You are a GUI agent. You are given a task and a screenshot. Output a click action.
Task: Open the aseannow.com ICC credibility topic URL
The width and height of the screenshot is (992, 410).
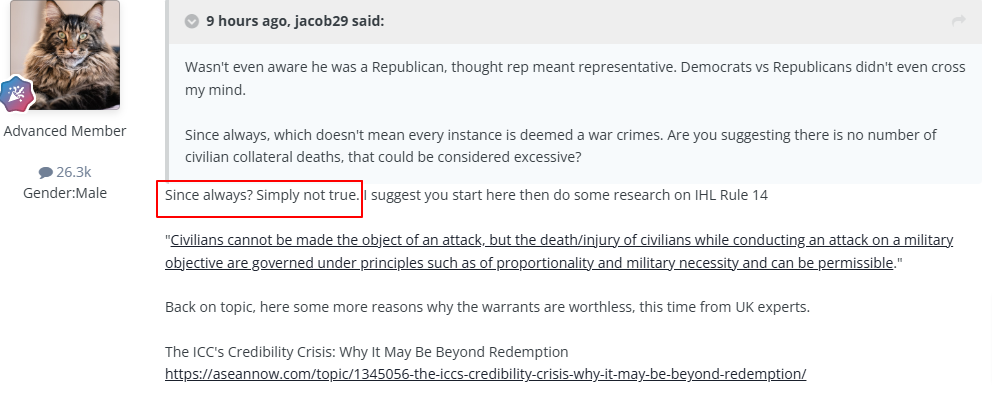click(485, 374)
